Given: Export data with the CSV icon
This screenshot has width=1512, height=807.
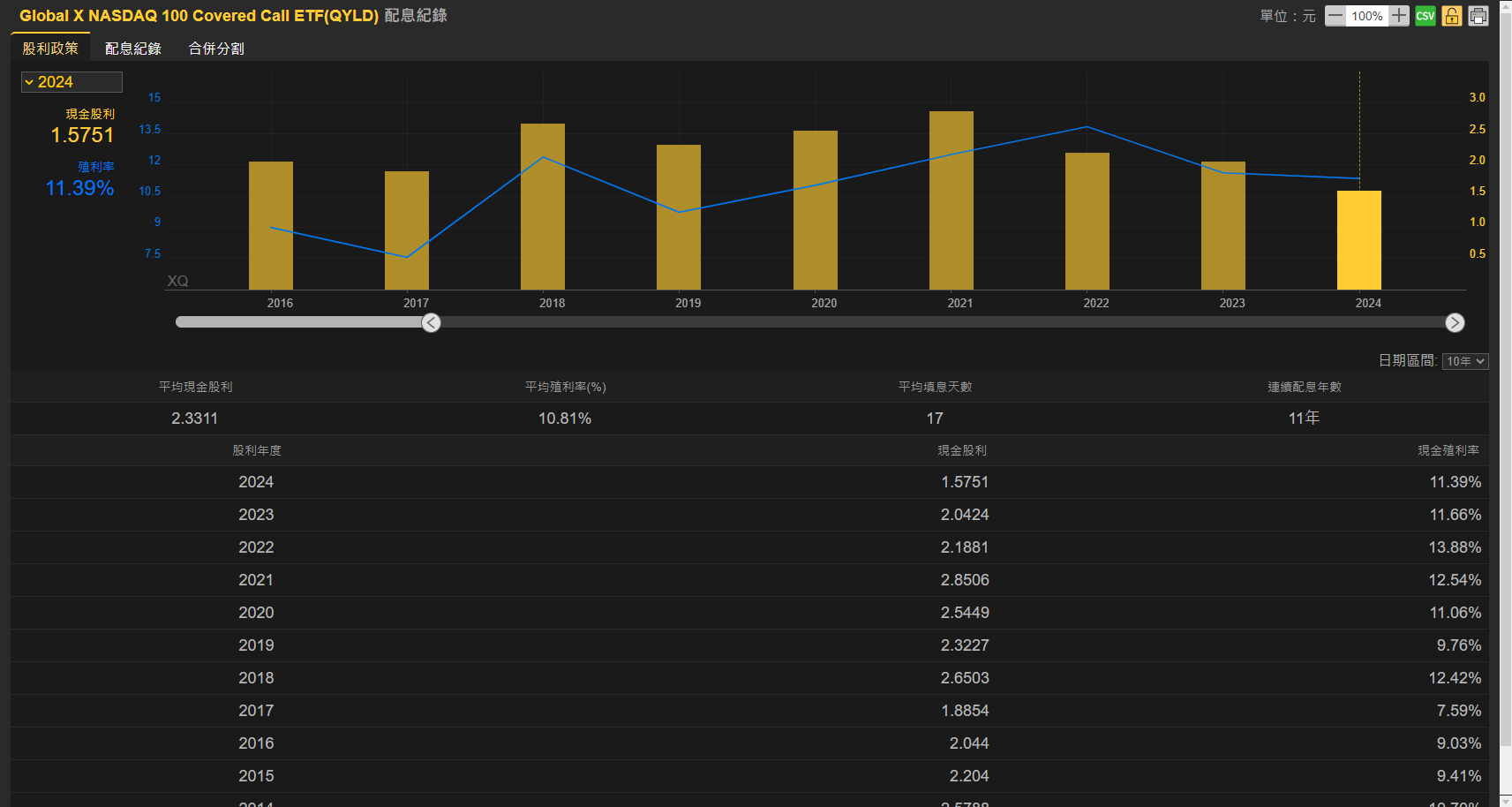Looking at the screenshot, I should click(x=1425, y=16).
